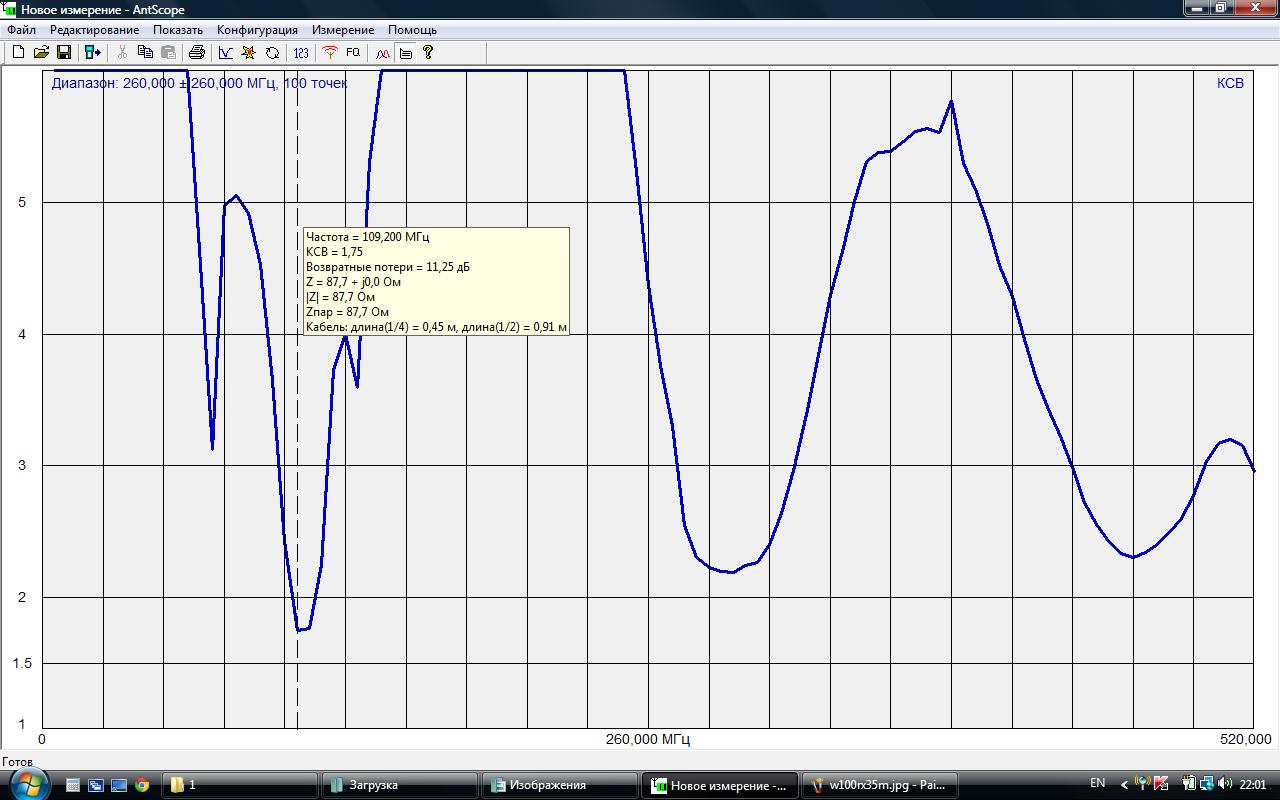Click the starburst marker toolbar icon
1280x800 pixels.
(249, 52)
